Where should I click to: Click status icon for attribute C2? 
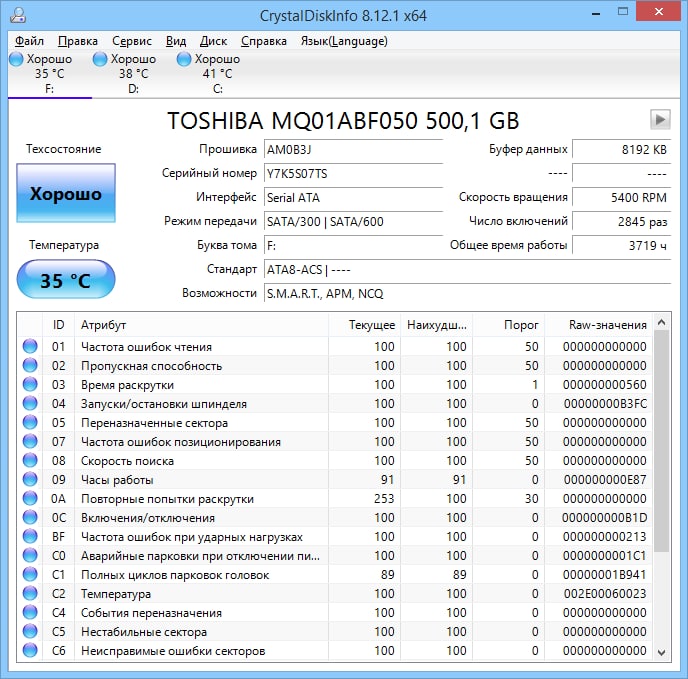[x=30, y=593]
